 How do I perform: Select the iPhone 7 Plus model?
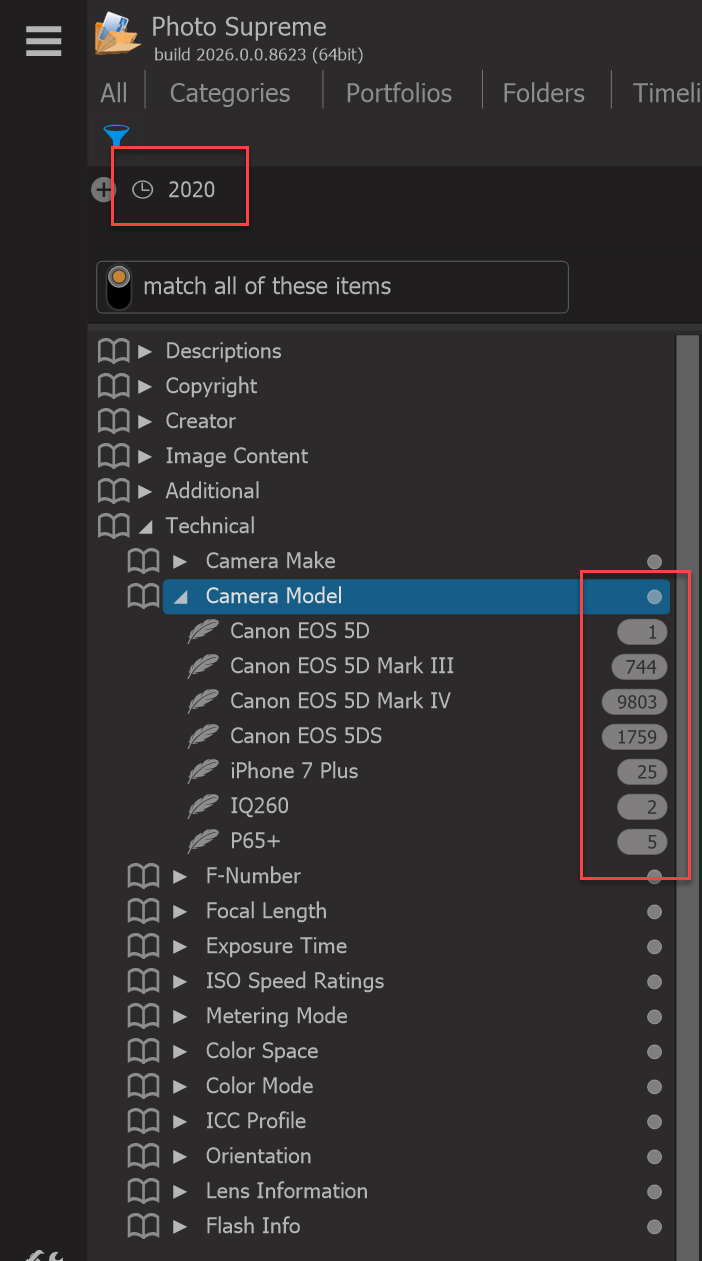pos(294,771)
